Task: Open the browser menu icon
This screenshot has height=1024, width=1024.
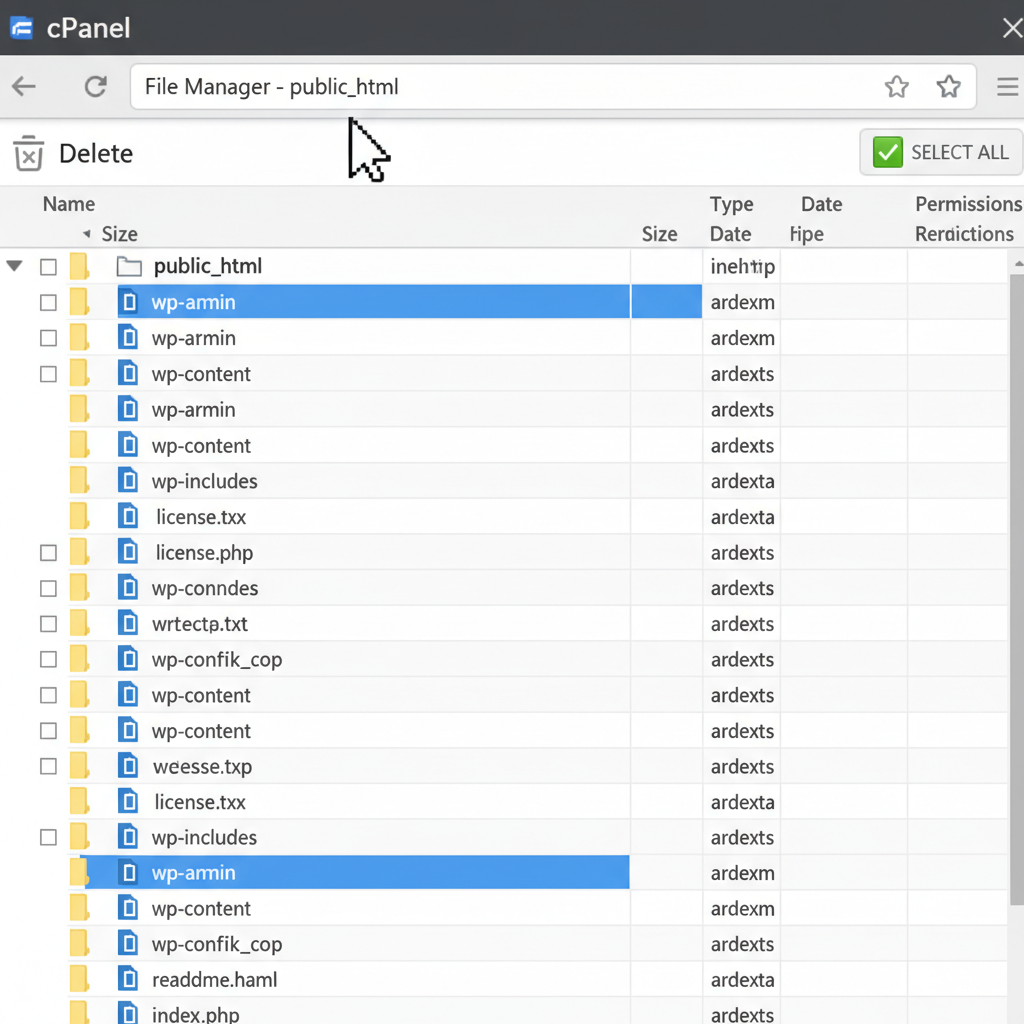Action: click(x=1007, y=86)
